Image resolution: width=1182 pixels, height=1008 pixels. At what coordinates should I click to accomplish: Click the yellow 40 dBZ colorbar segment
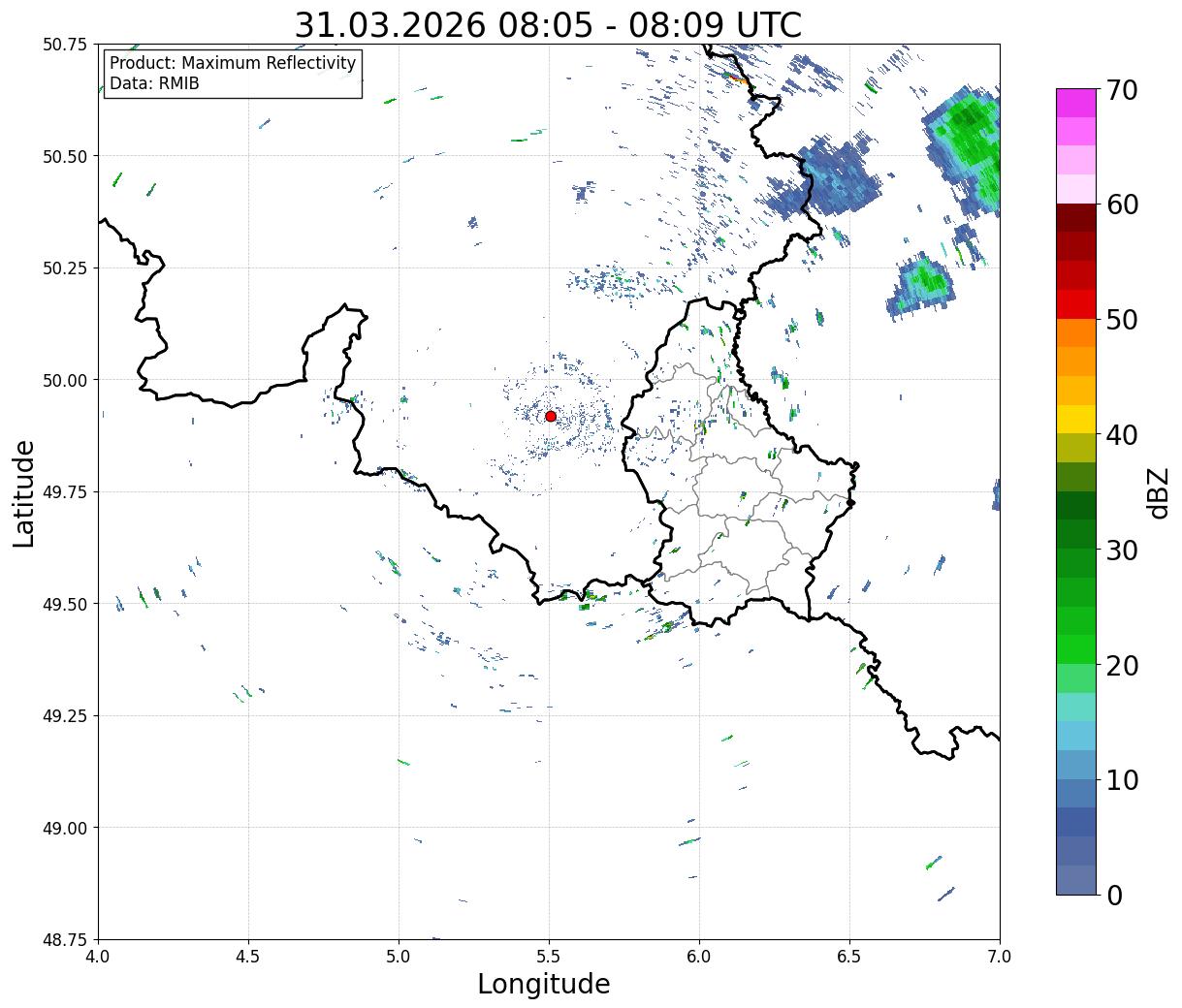pos(1076,420)
